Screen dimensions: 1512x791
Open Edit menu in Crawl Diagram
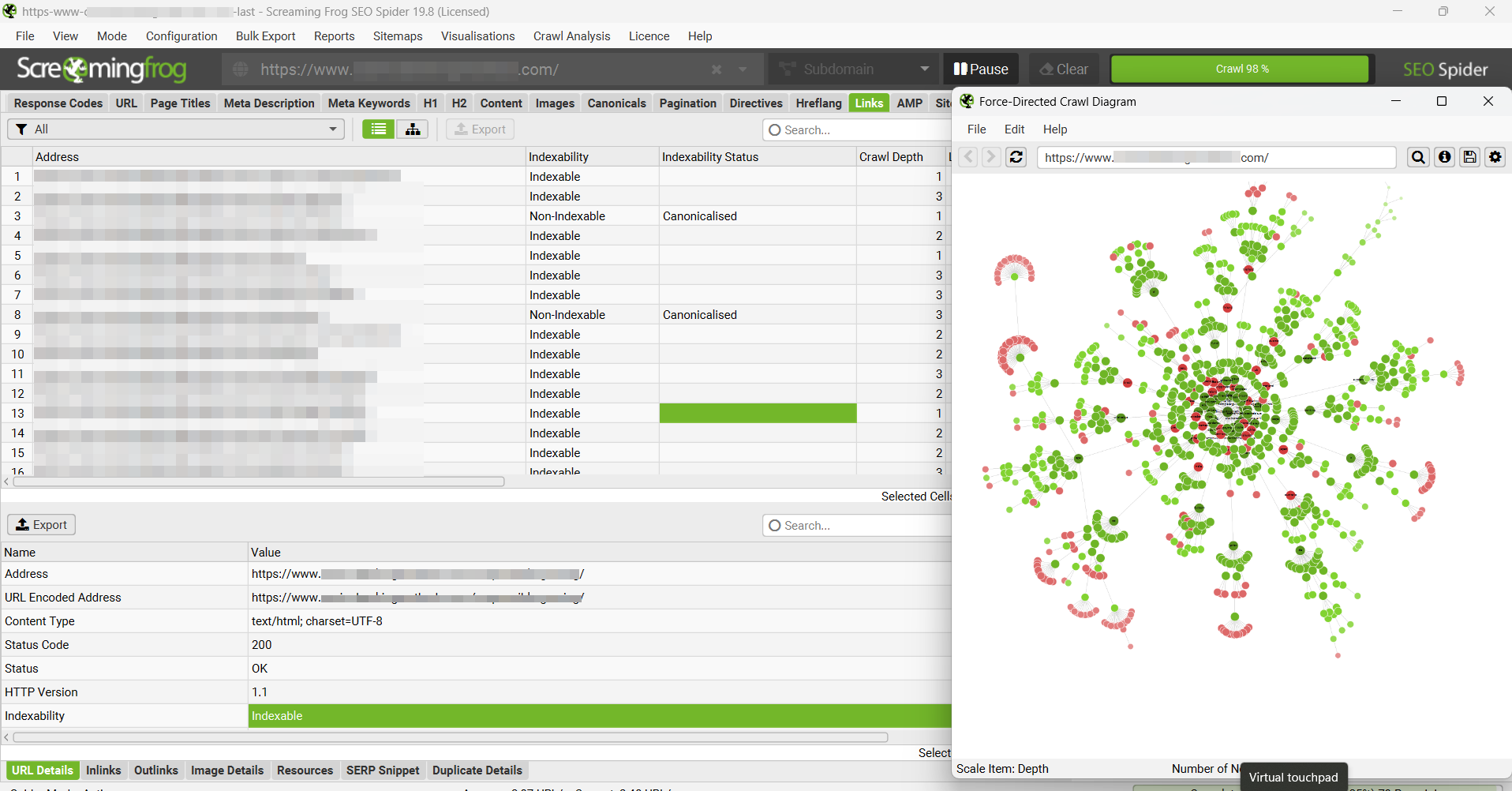pyautogui.click(x=1014, y=129)
